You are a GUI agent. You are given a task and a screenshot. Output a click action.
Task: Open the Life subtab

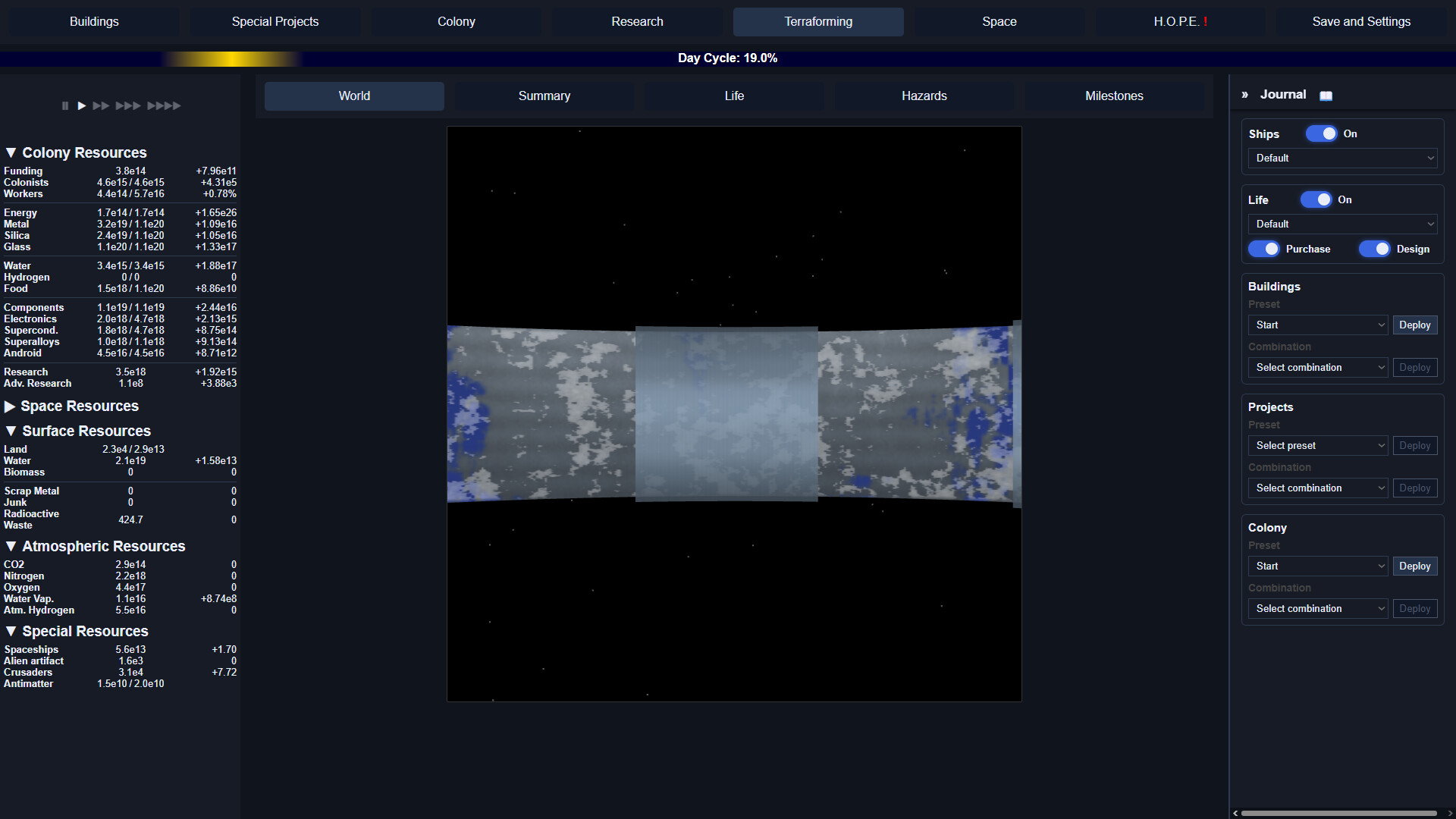[734, 96]
